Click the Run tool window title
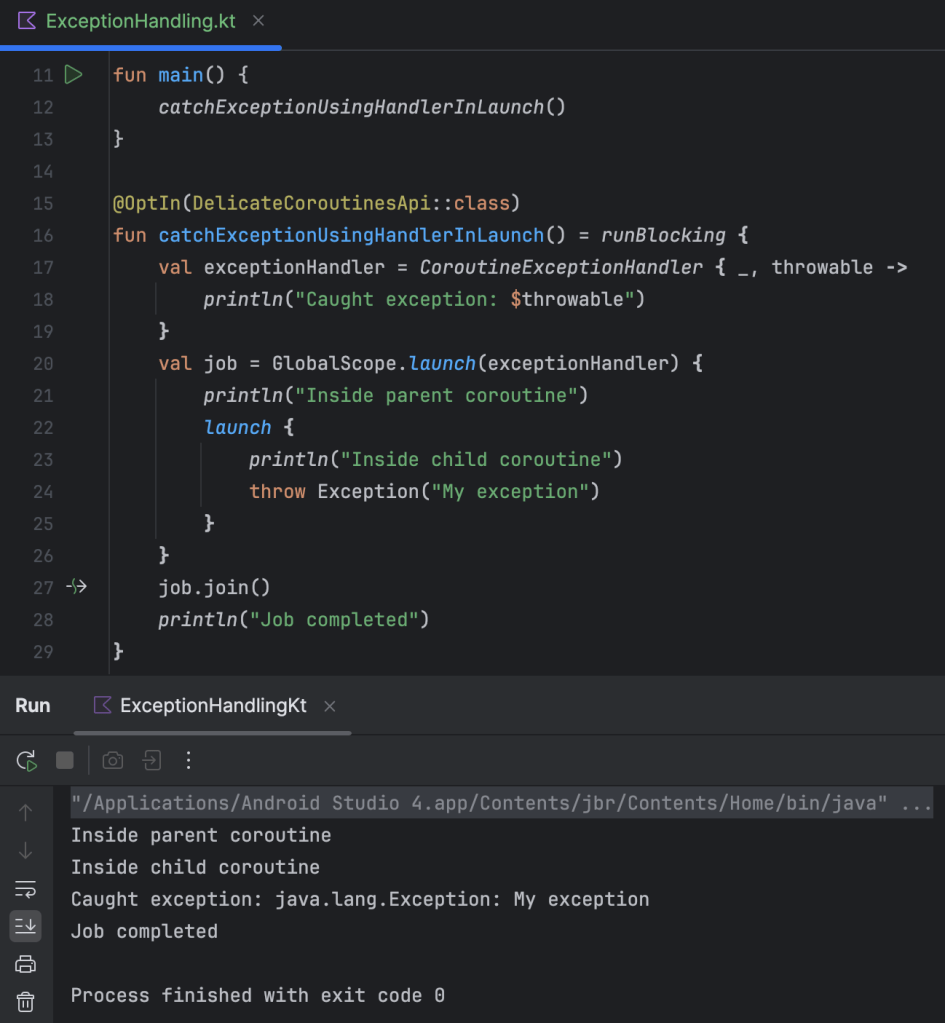The height and width of the screenshot is (1023, 945). [x=33, y=706]
